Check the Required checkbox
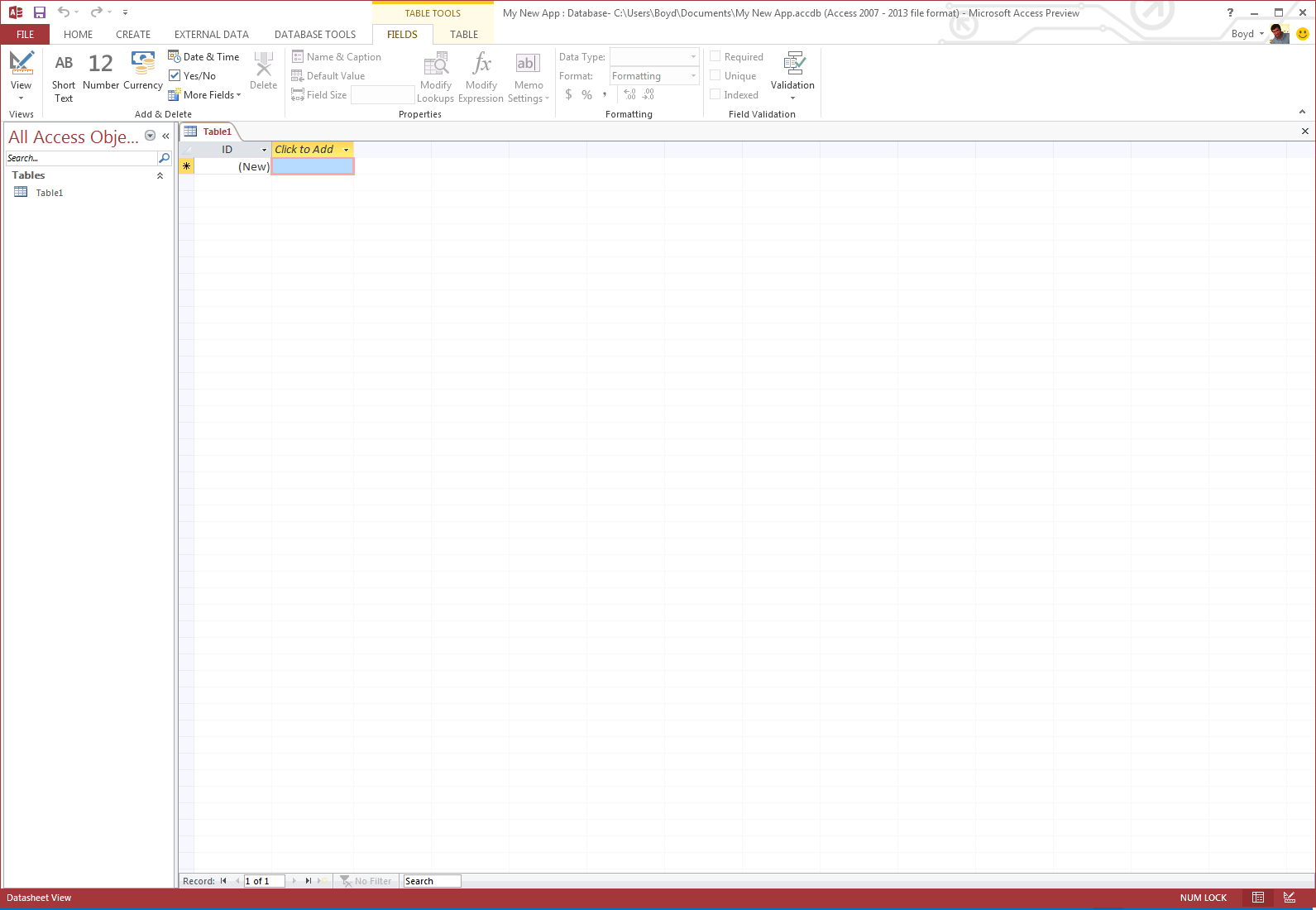 pos(715,56)
